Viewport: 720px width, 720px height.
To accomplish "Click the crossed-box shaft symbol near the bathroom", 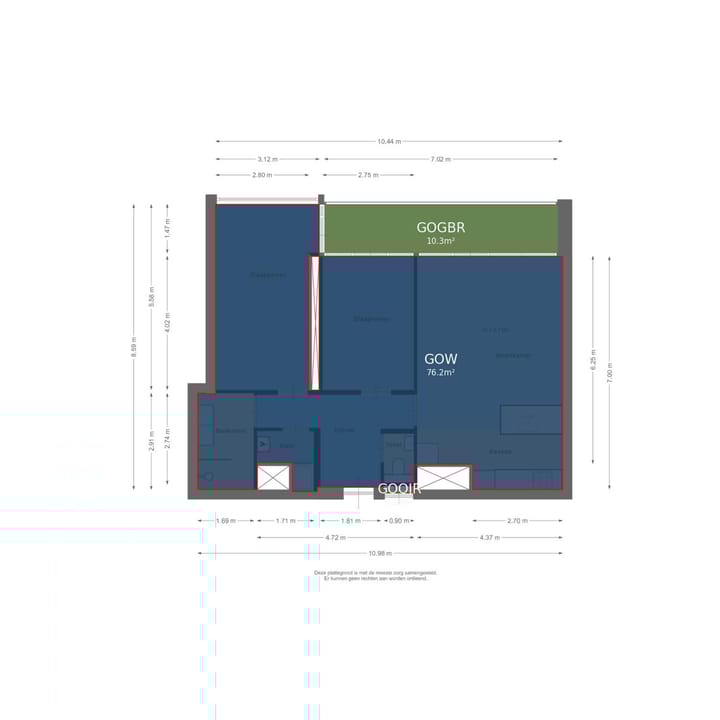I will tap(273, 477).
